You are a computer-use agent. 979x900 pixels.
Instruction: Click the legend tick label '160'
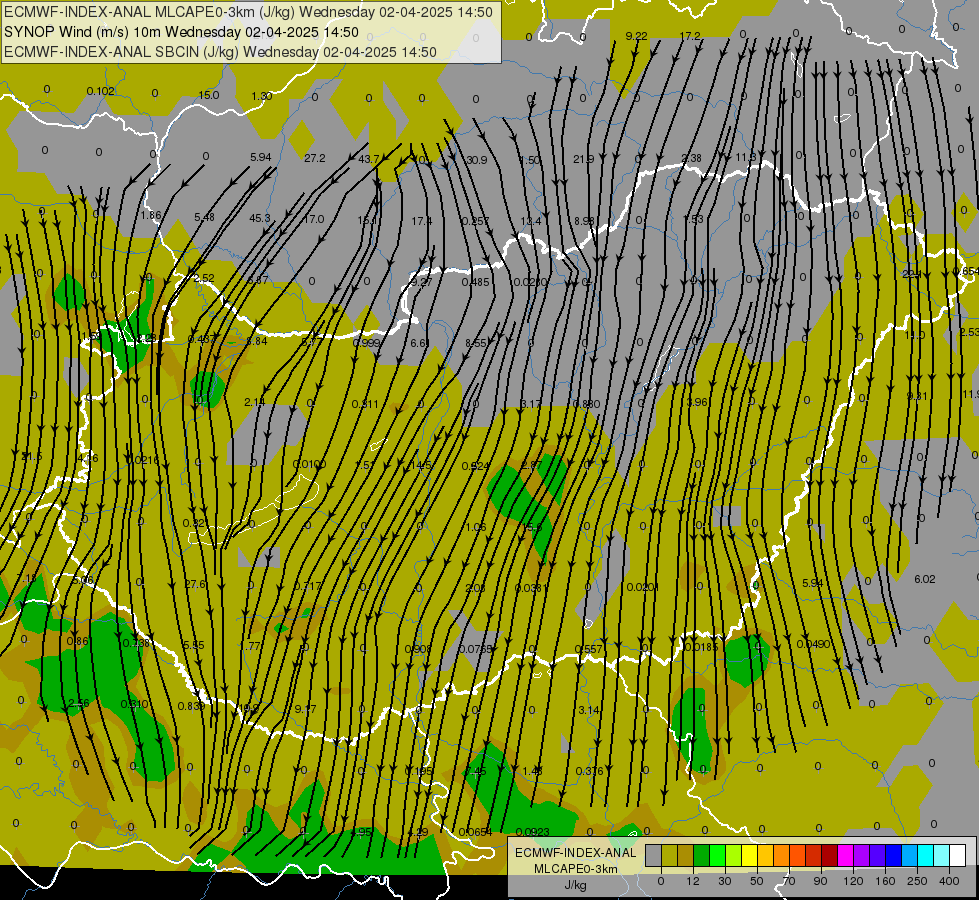pos(885,881)
